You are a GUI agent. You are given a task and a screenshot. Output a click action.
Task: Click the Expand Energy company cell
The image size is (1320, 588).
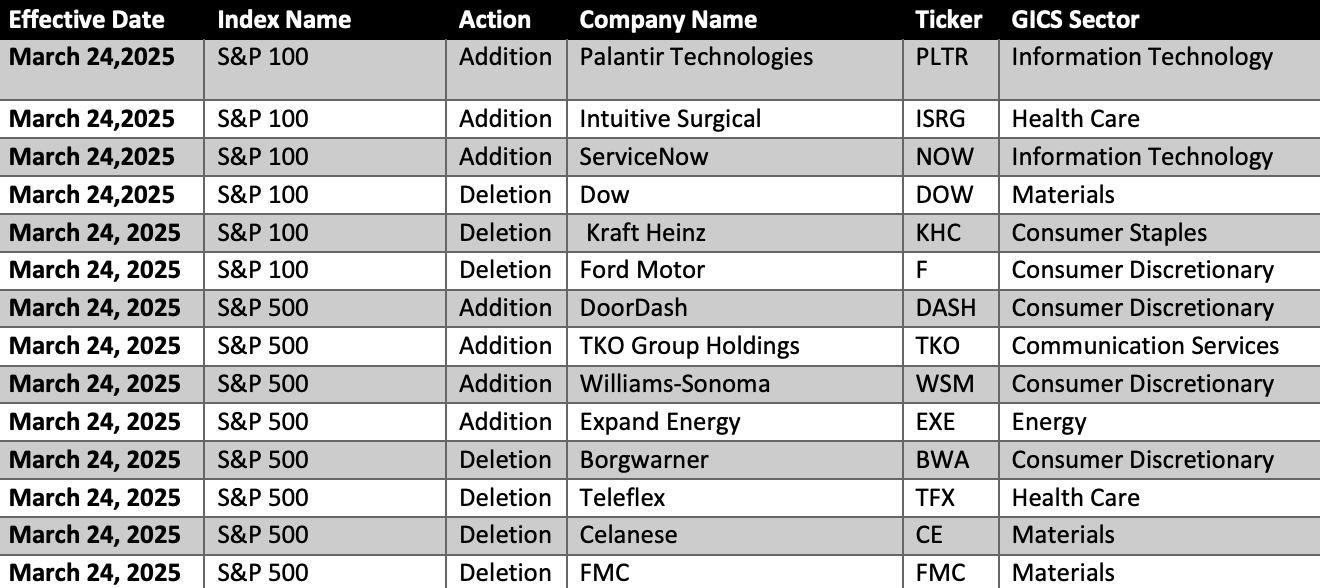(x=734, y=422)
